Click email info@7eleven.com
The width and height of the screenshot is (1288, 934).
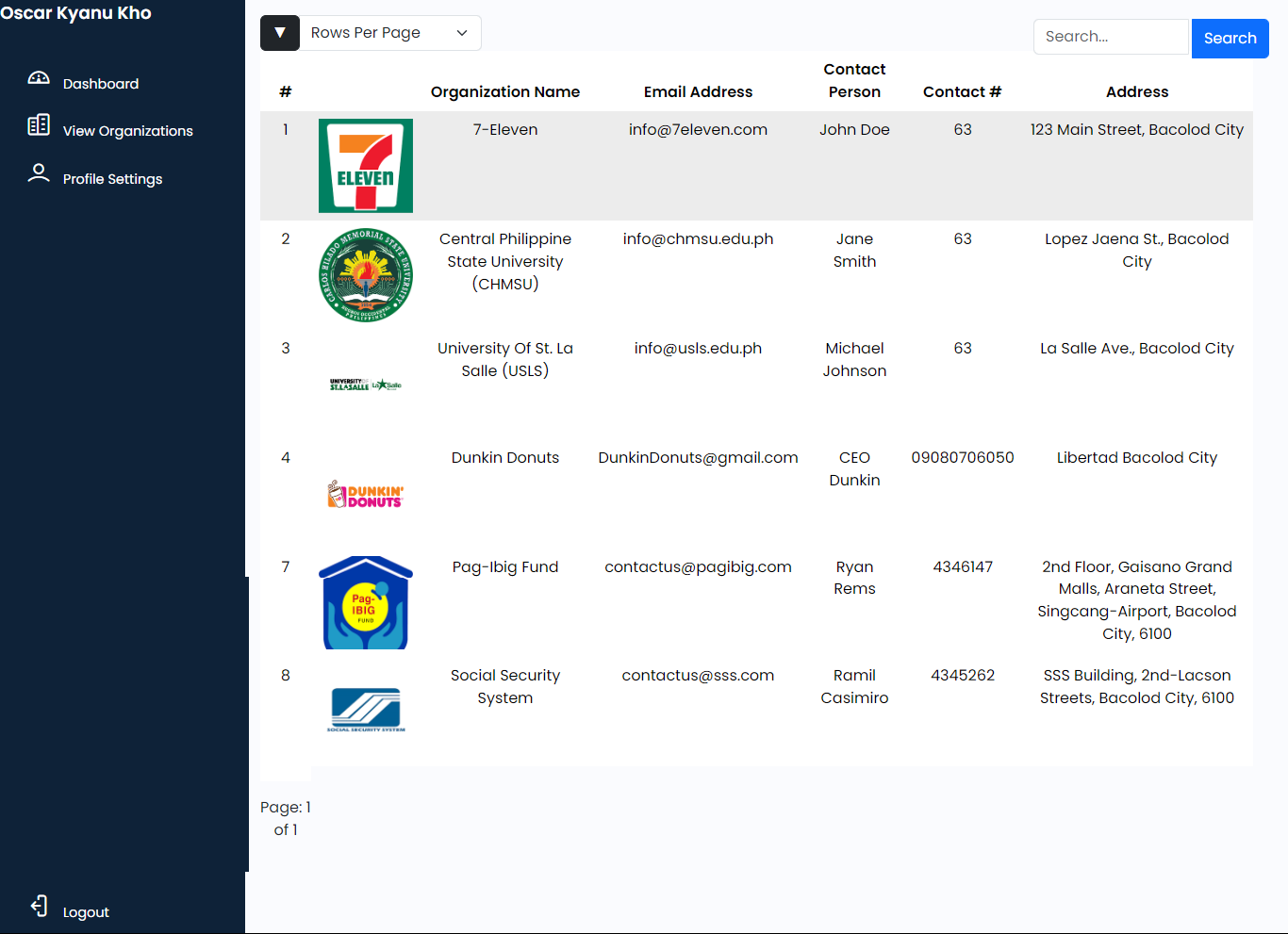(x=699, y=129)
